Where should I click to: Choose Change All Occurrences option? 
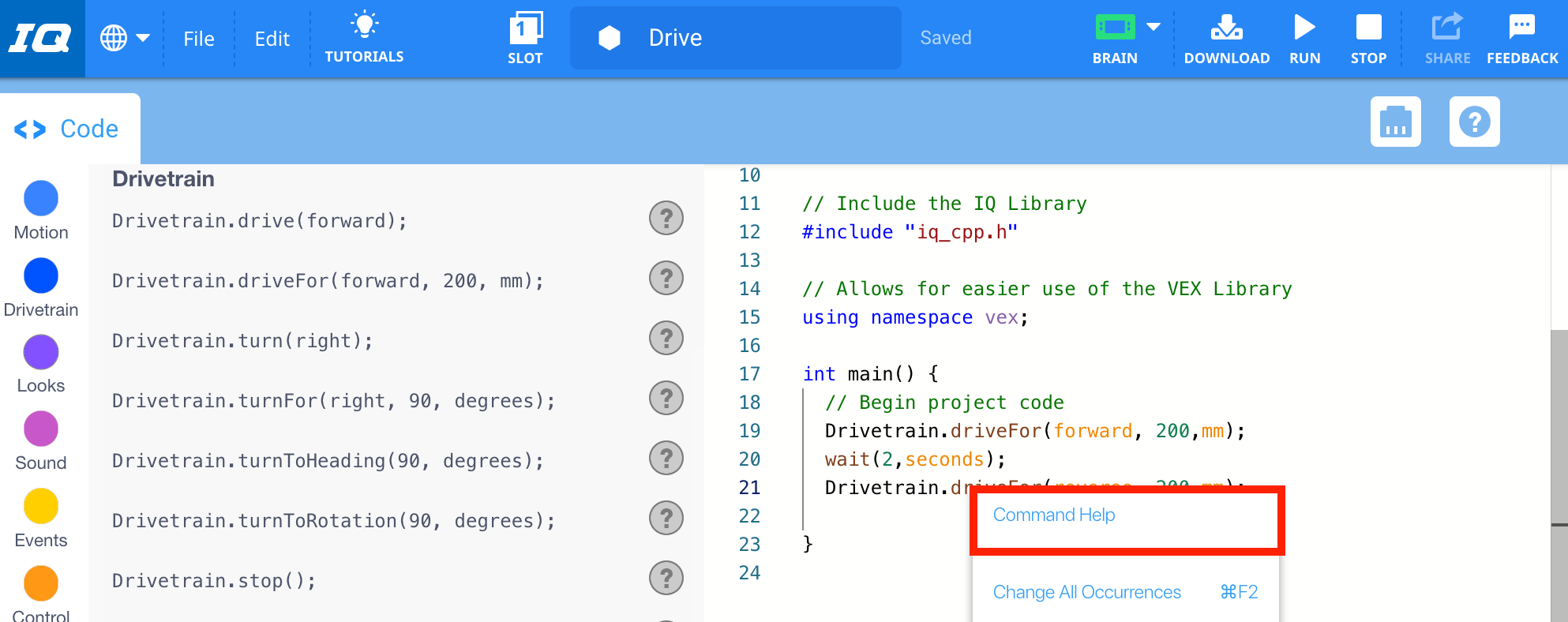click(x=1086, y=592)
